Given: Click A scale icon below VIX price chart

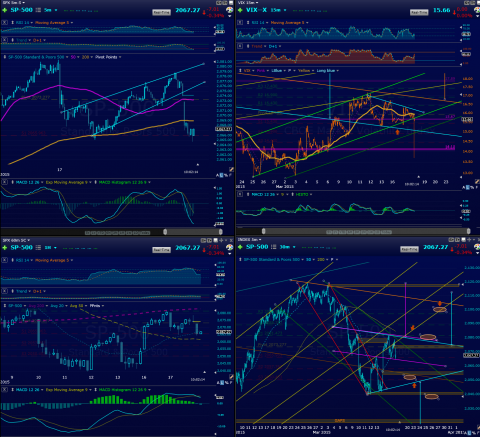Looking at the screenshot, I should click(464, 188).
